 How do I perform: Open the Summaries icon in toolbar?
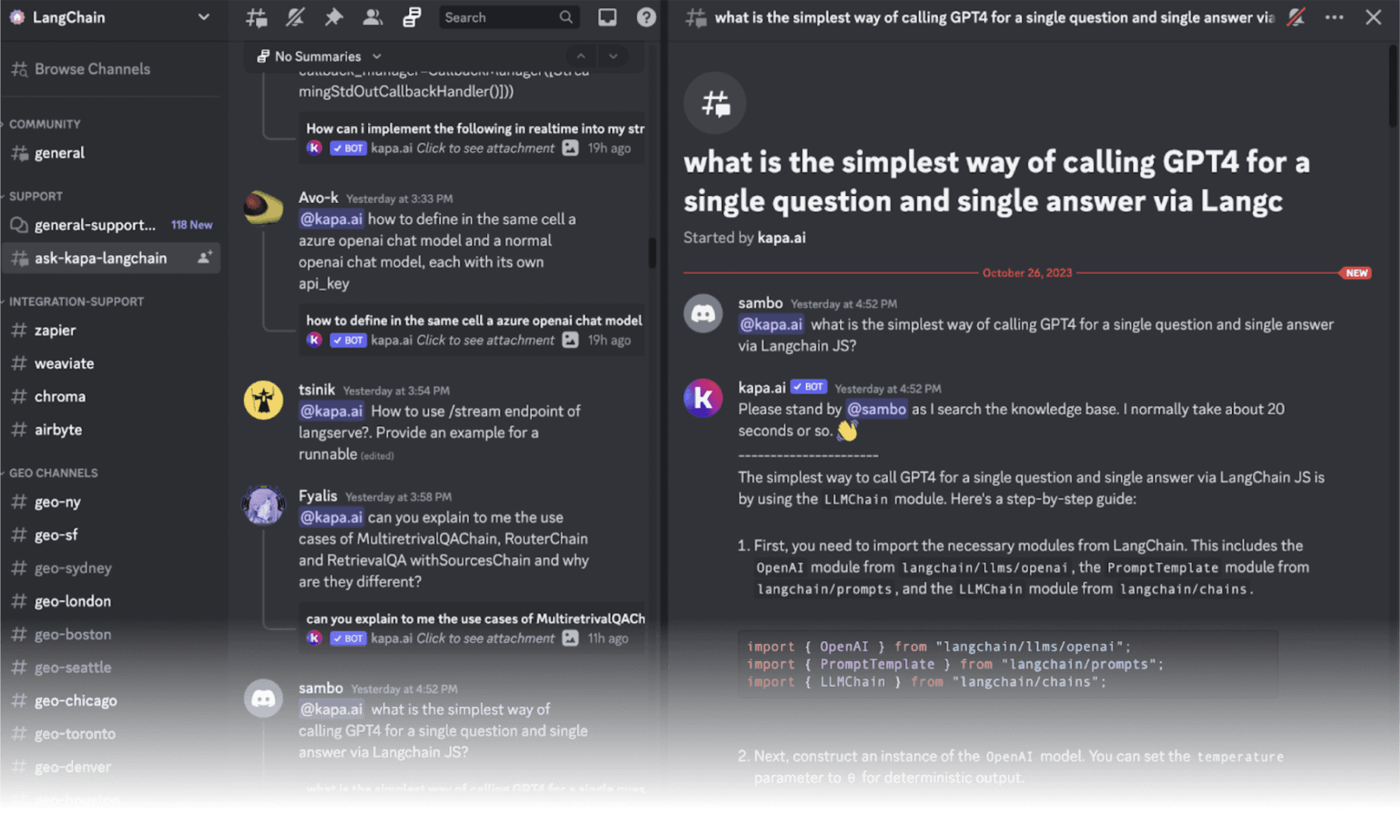pyautogui.click(x=411, y=17)
